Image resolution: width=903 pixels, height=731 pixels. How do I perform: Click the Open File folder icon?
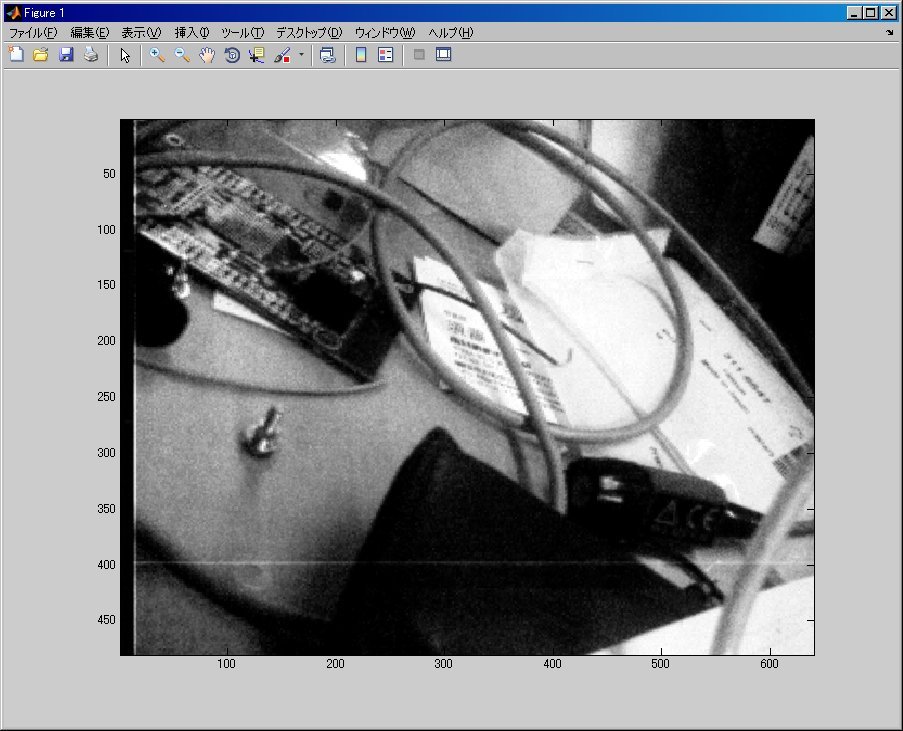pyautogui.click(x=41, y=55)
